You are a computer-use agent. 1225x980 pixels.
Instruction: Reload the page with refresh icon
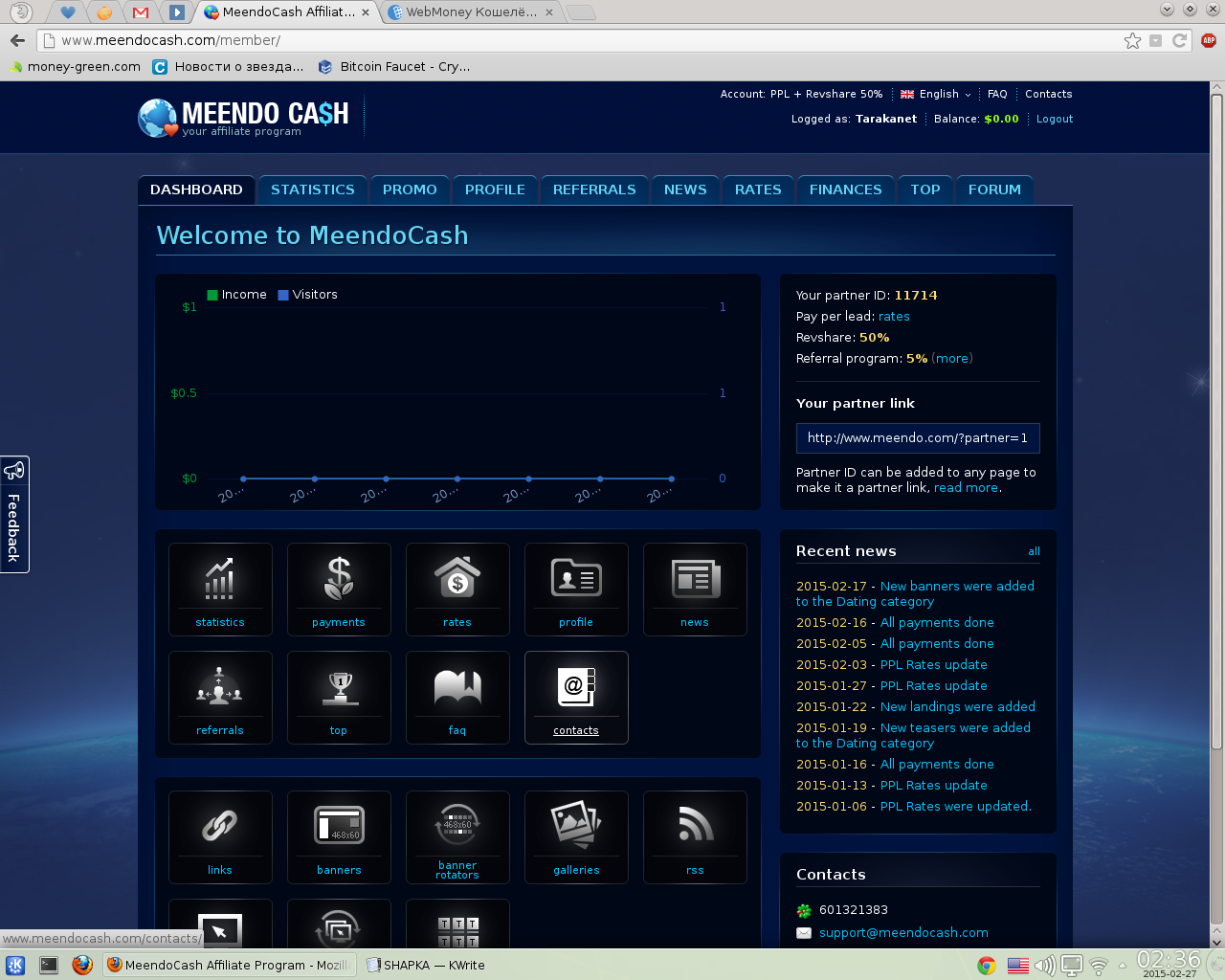[1179, 40]
